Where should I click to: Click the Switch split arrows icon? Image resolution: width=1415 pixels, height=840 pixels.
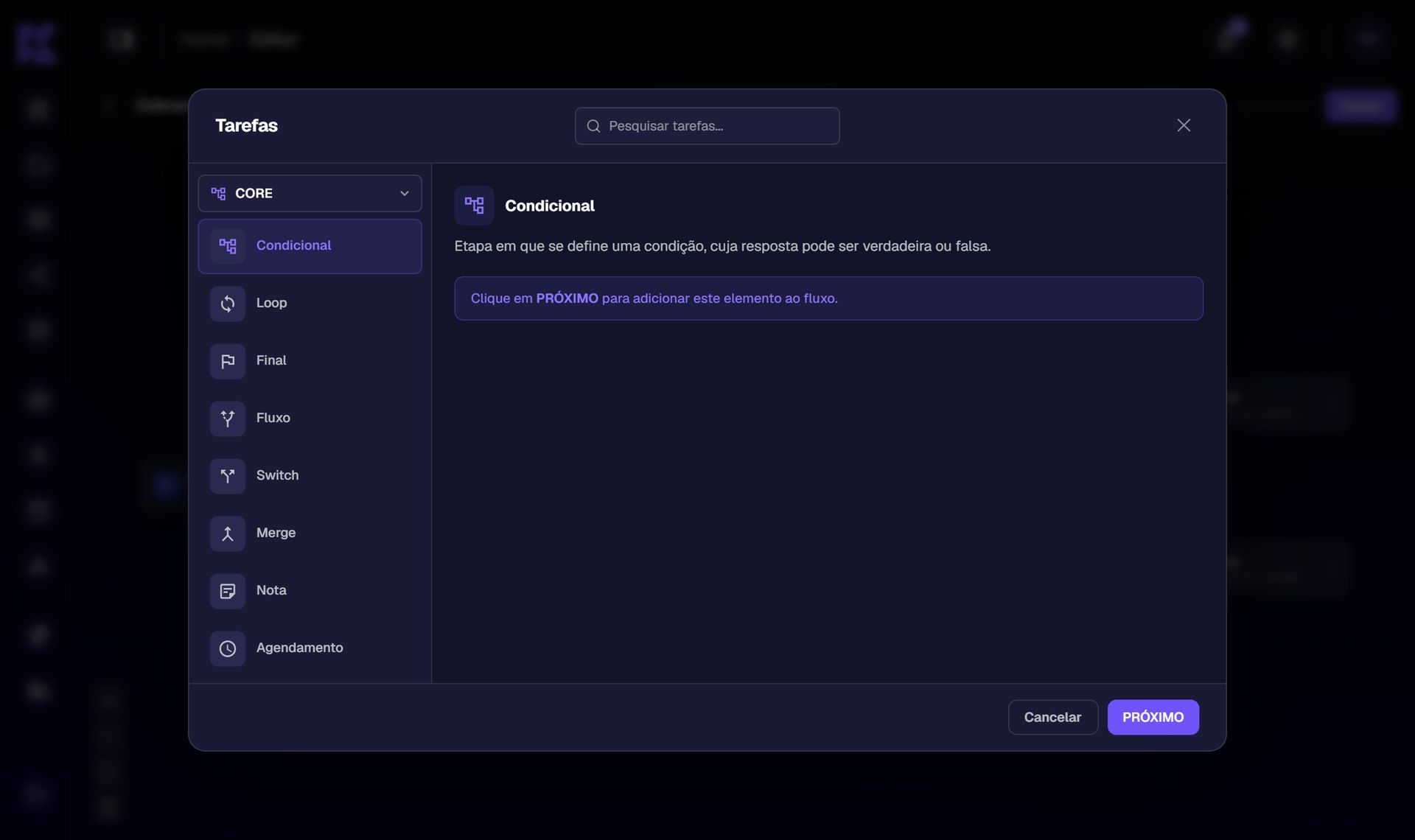coord(228,476)
